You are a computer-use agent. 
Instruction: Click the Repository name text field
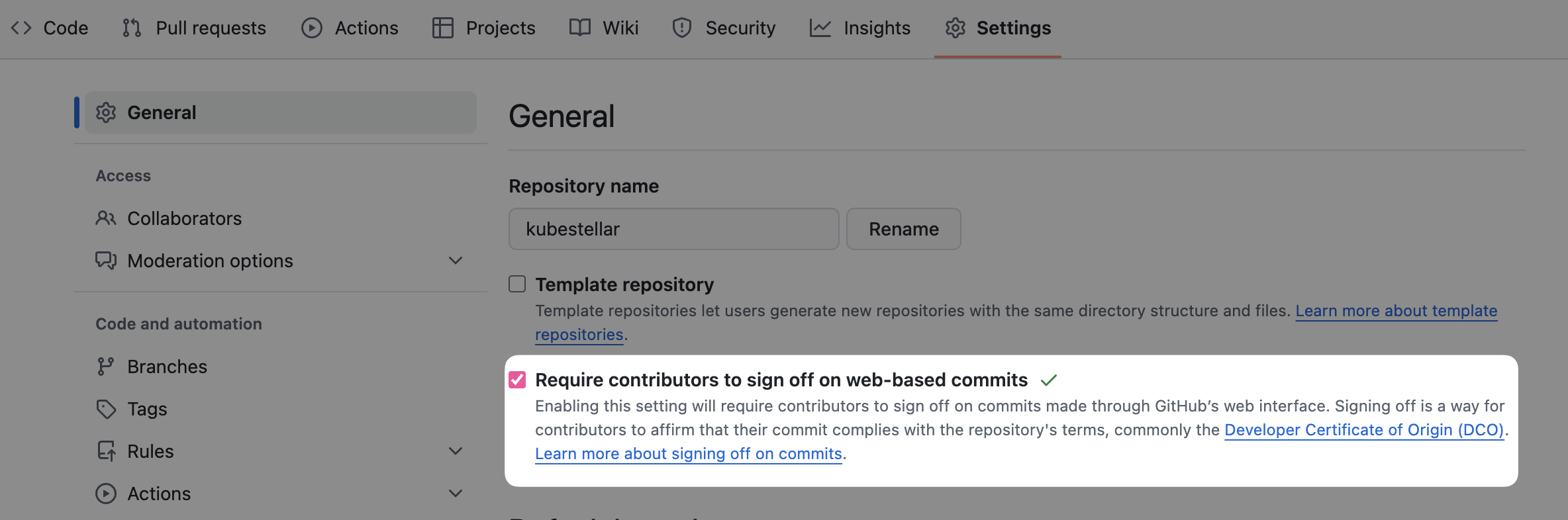coord(673,229)
